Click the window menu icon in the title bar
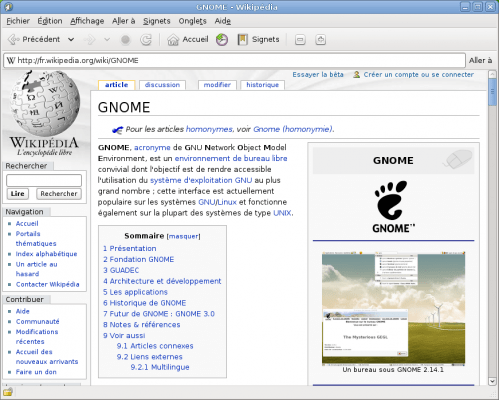This screenshot has width=499, height=400. point(8,6)
